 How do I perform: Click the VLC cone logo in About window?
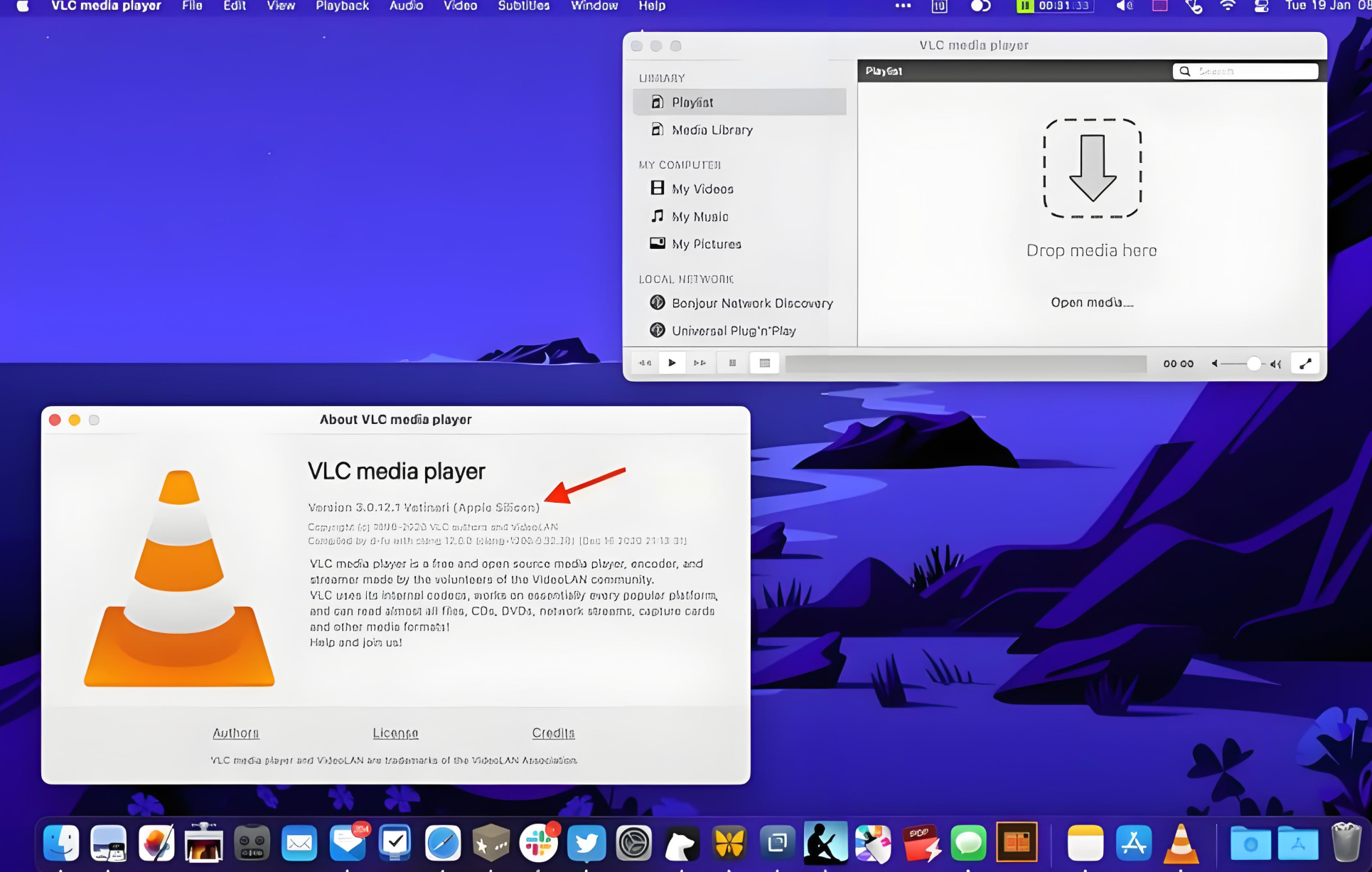[179, 578]
